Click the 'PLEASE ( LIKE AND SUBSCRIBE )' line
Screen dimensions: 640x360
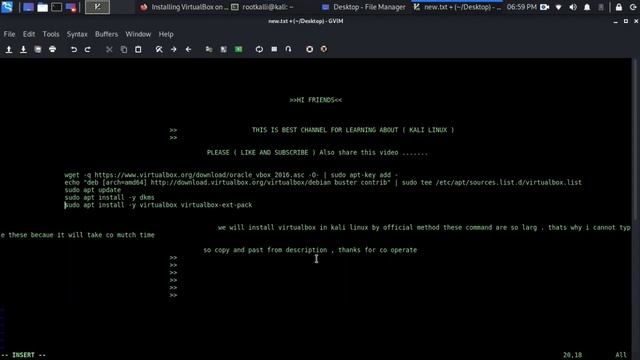click(317, 153)
